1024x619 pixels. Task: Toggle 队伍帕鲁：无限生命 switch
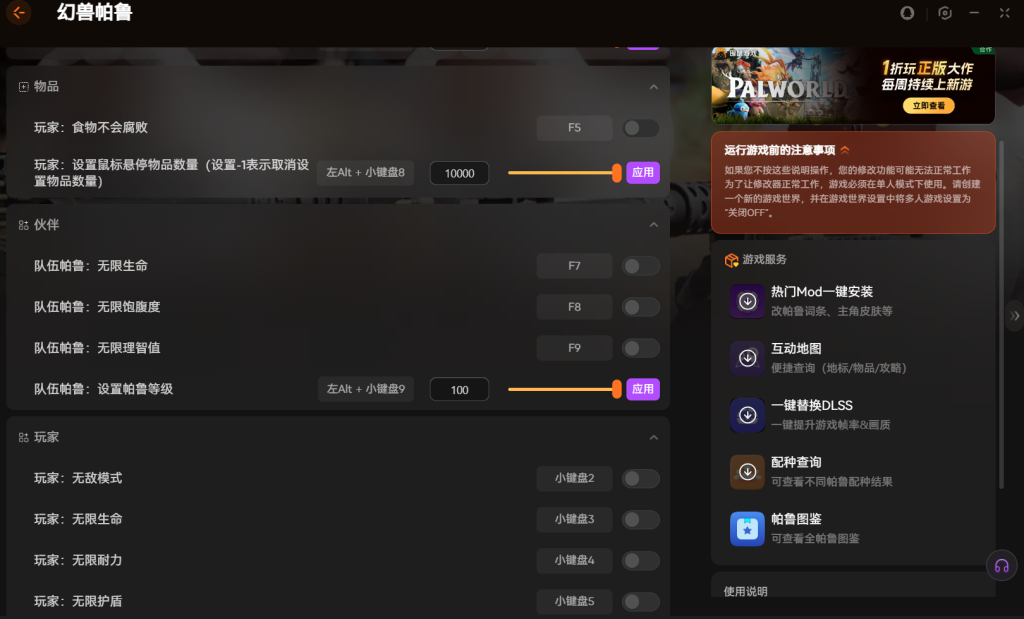coord(640,266)
